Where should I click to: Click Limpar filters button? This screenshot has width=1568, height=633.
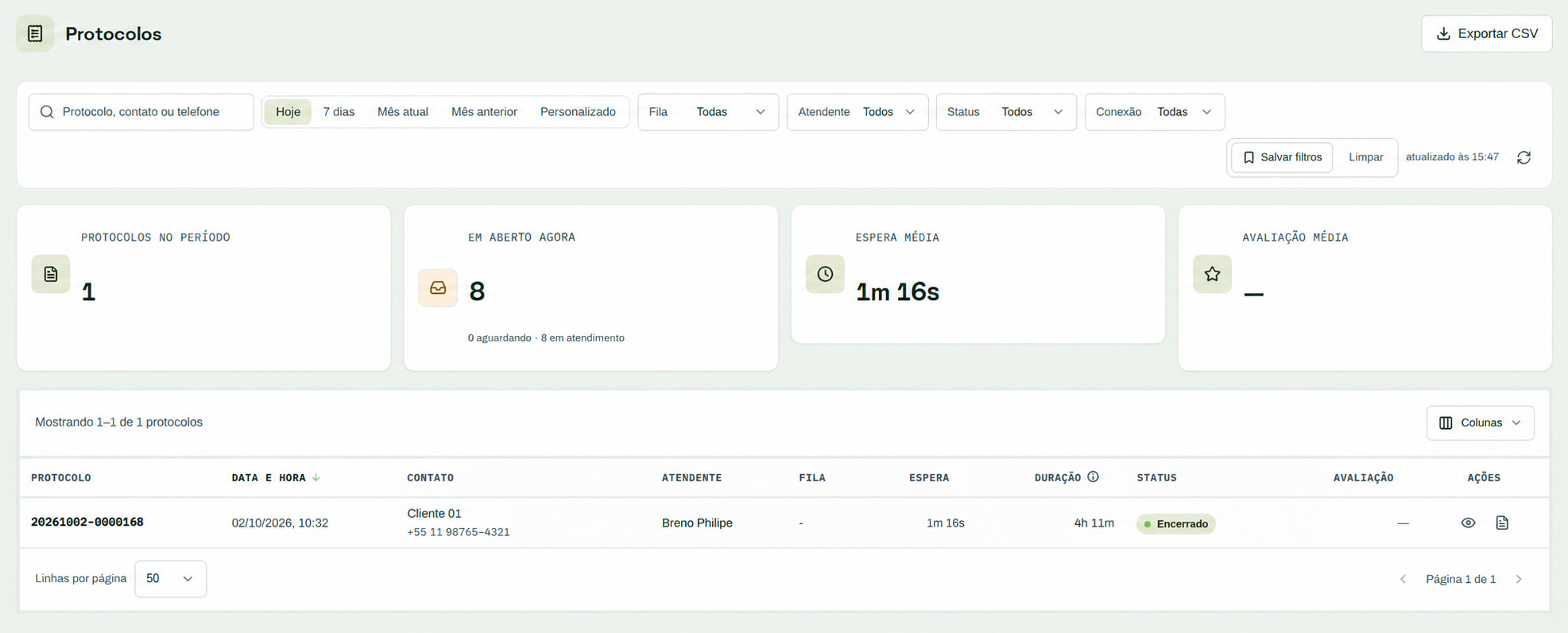point(1365,157)
